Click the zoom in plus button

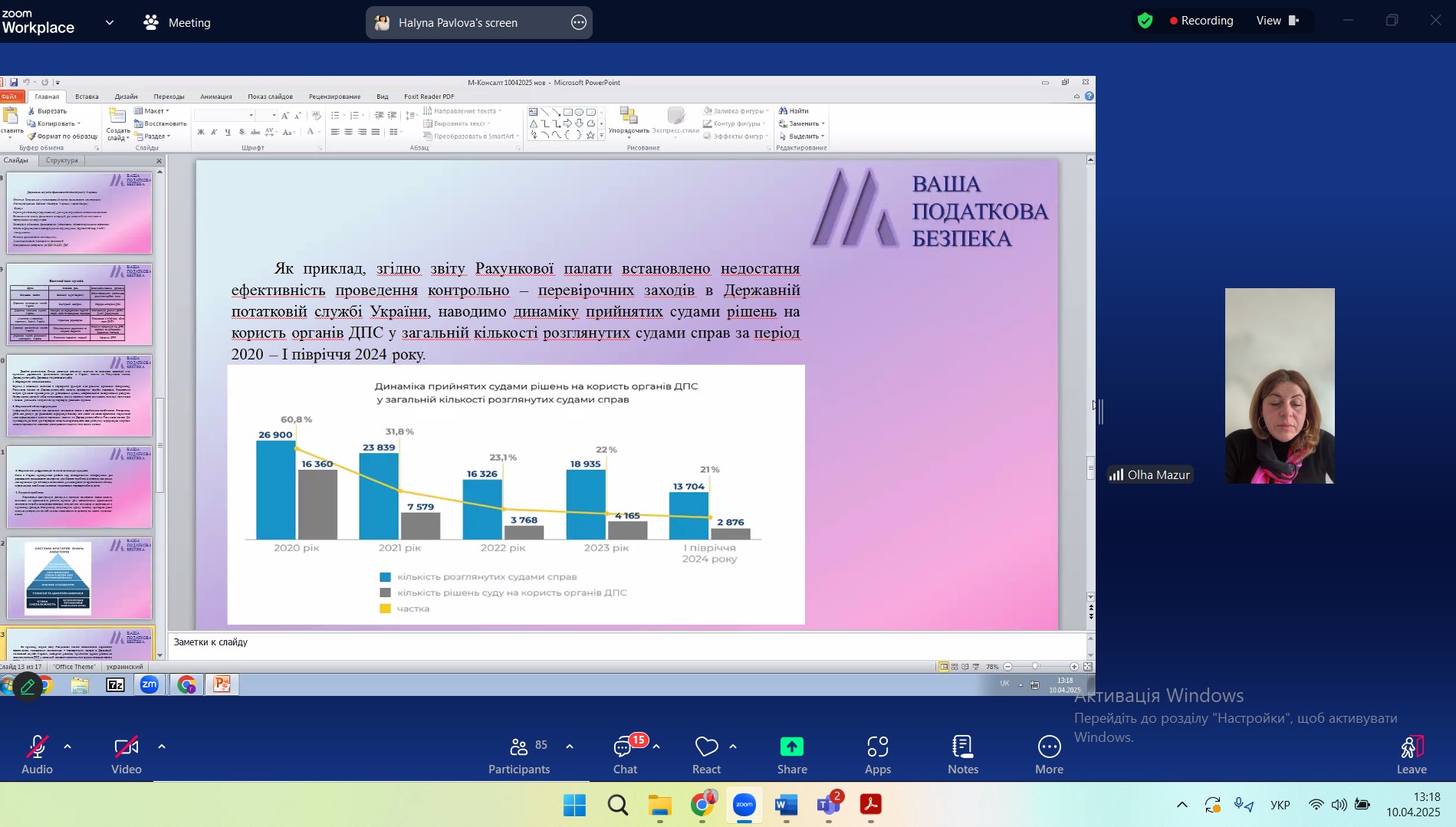pos(1074,667)
